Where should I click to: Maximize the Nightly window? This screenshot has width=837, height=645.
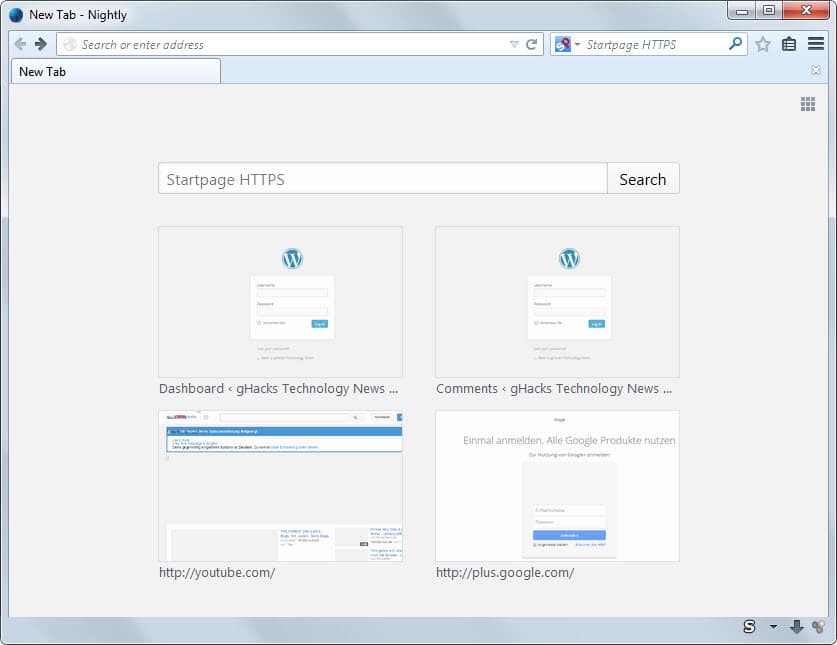pos(769,10)
